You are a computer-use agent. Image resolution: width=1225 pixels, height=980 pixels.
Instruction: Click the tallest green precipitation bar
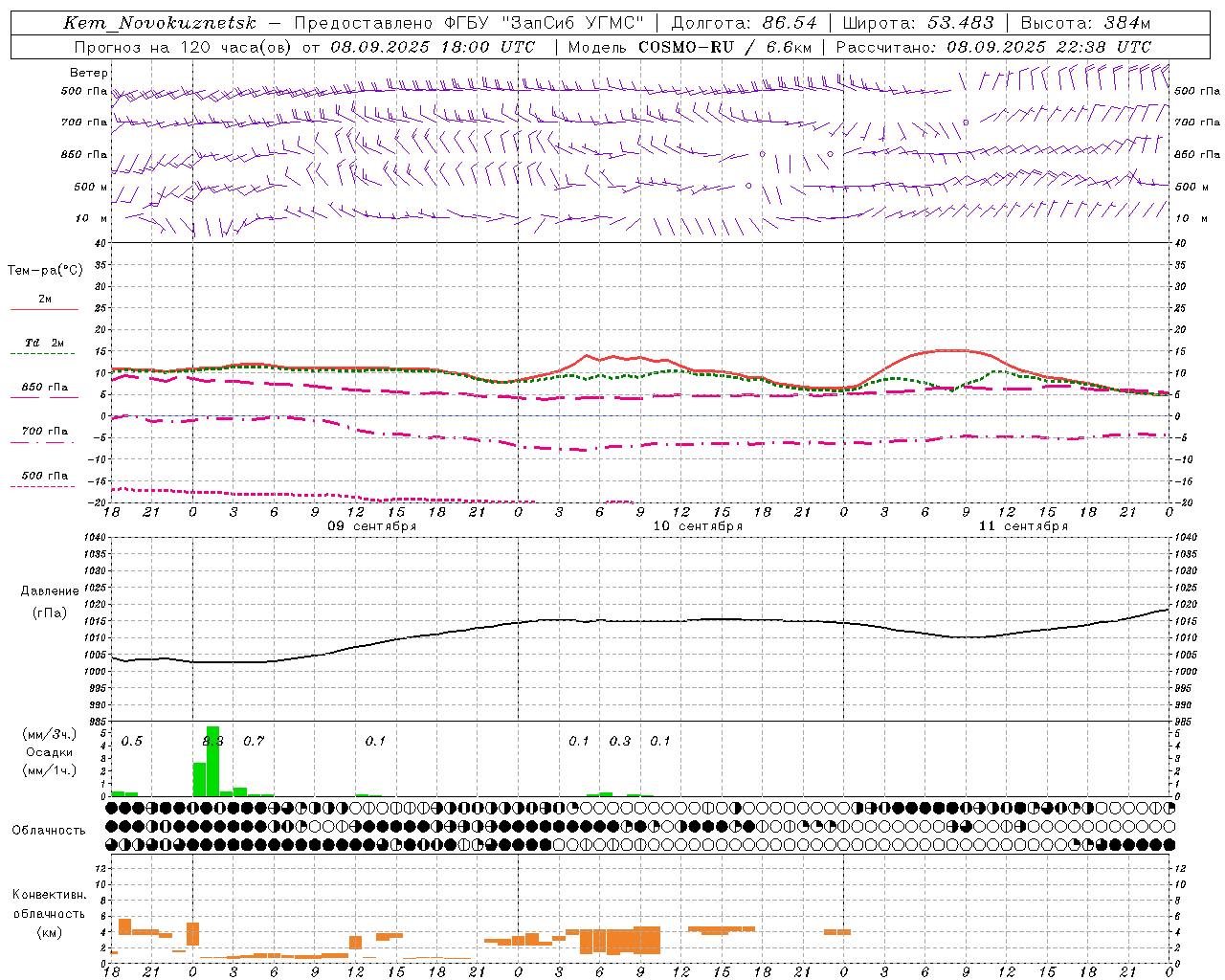pyautogui.click(x=213, y=762)
